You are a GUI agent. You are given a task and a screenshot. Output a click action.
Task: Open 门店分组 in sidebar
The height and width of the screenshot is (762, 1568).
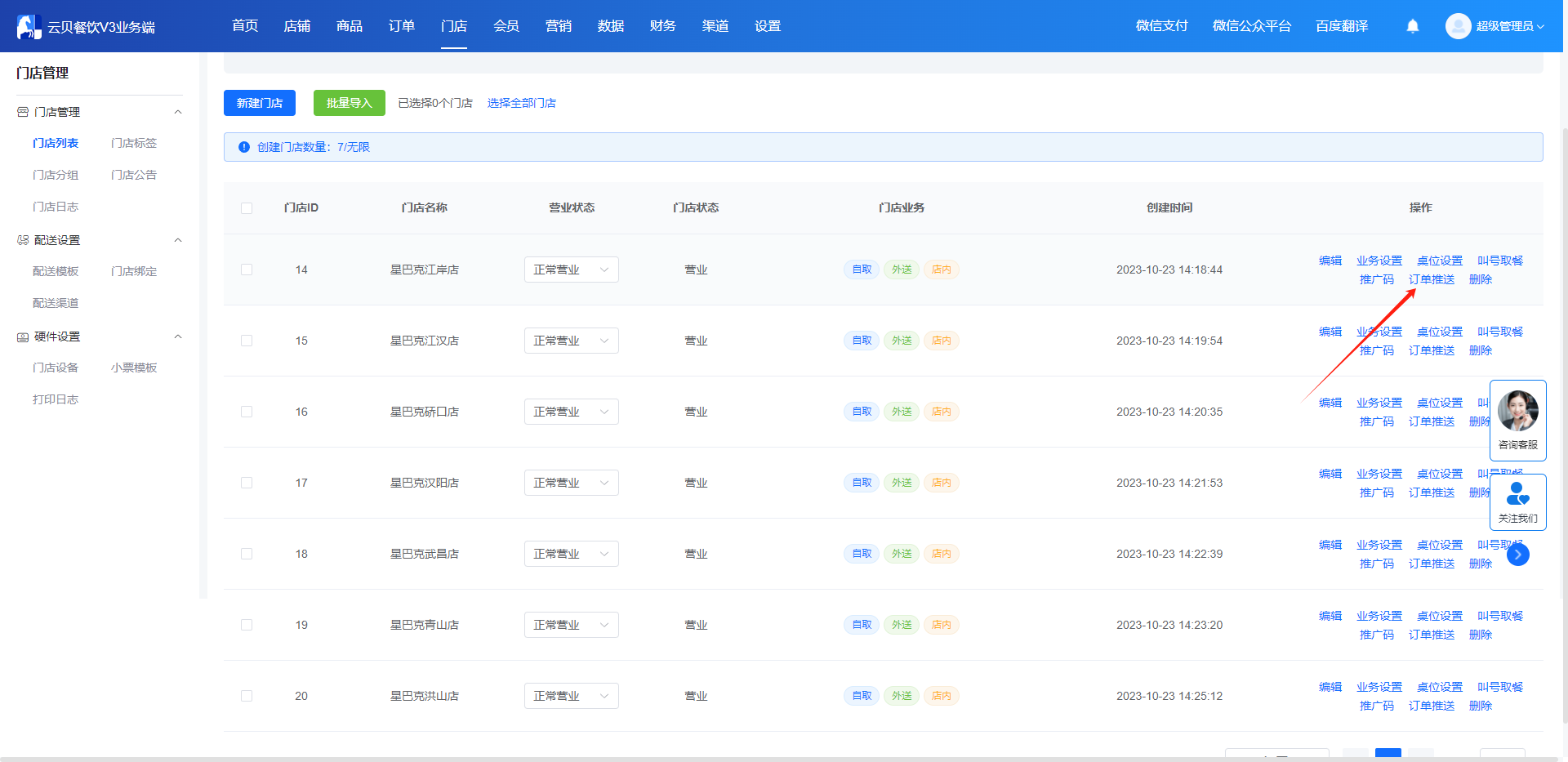[x=56, y=175]
